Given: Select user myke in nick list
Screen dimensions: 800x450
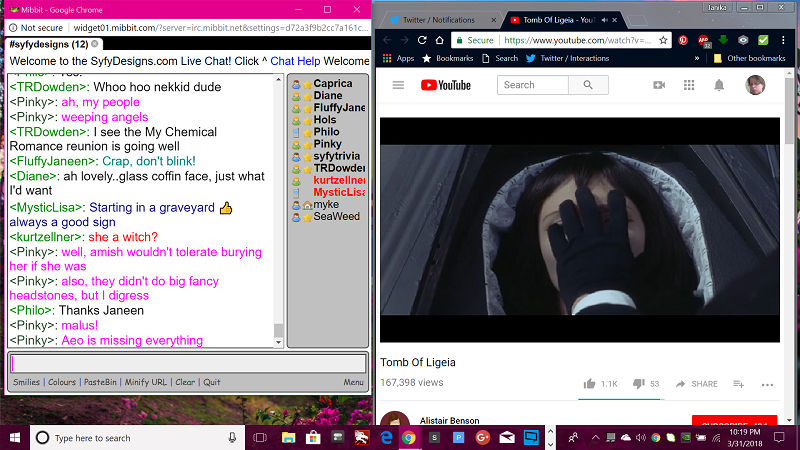Looking at the screenshot, I should click(326, 204).
